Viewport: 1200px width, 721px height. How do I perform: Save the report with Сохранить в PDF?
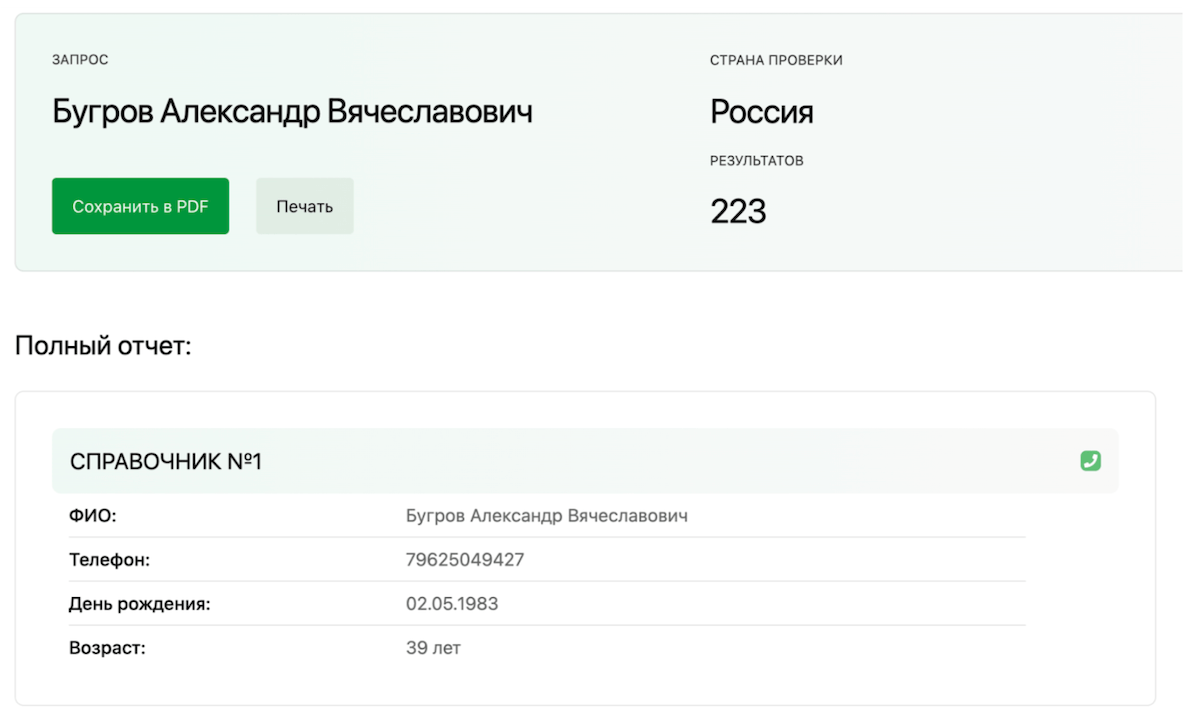click(x=140, y=206)
